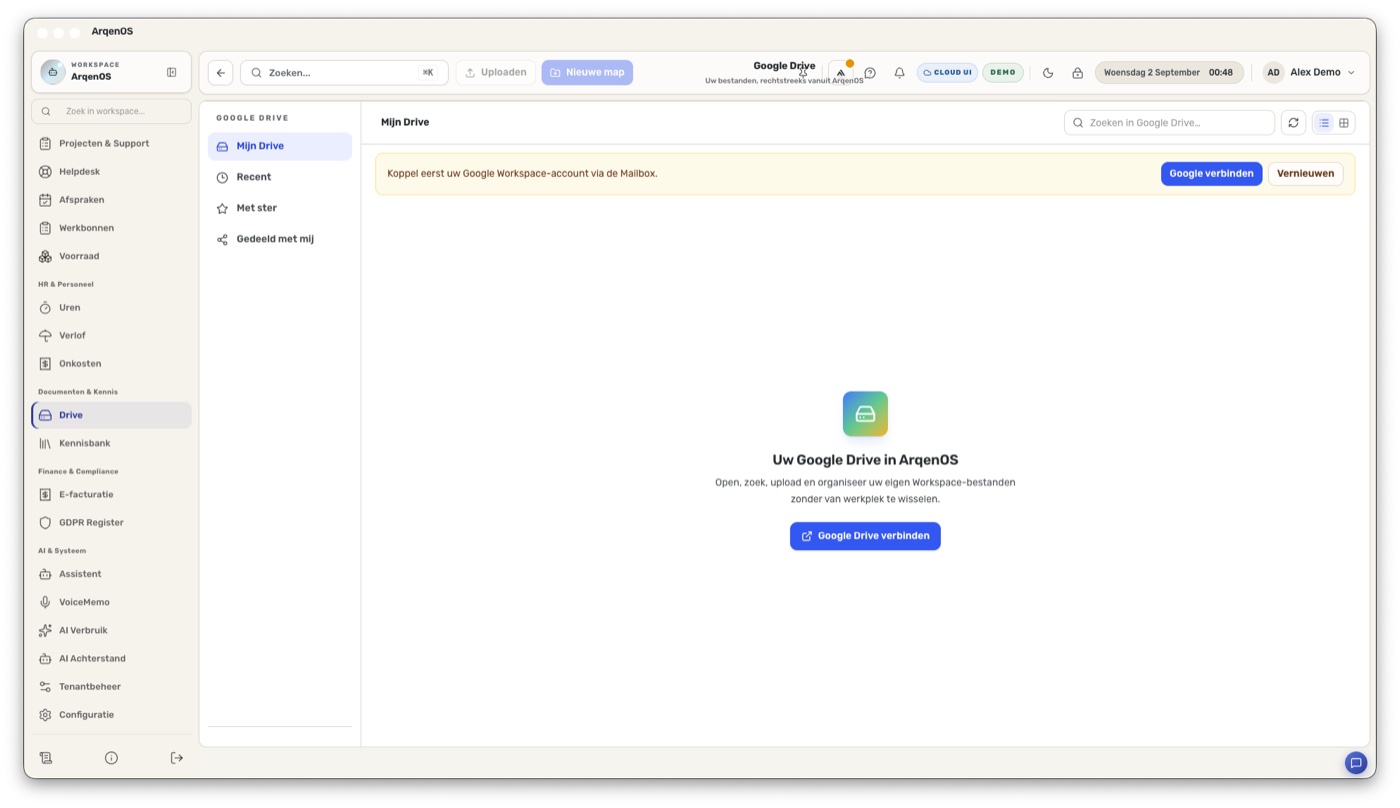Lock the screen with the padlock icon

[x=1077, y=73]
